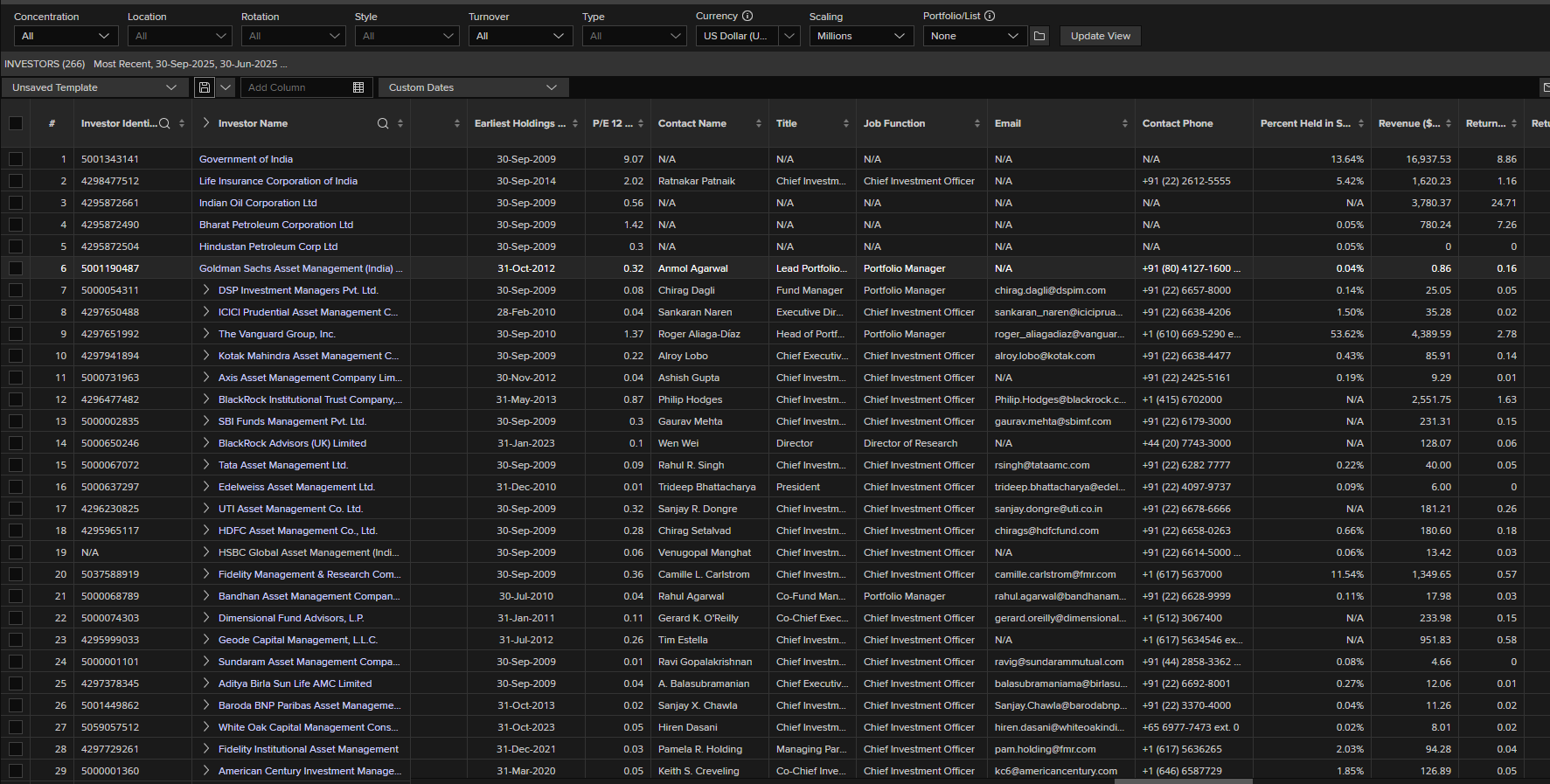Screen dimensions: 1550x784
Task: Check the Vanguard Group row checkbox
Action: [16, 334]
